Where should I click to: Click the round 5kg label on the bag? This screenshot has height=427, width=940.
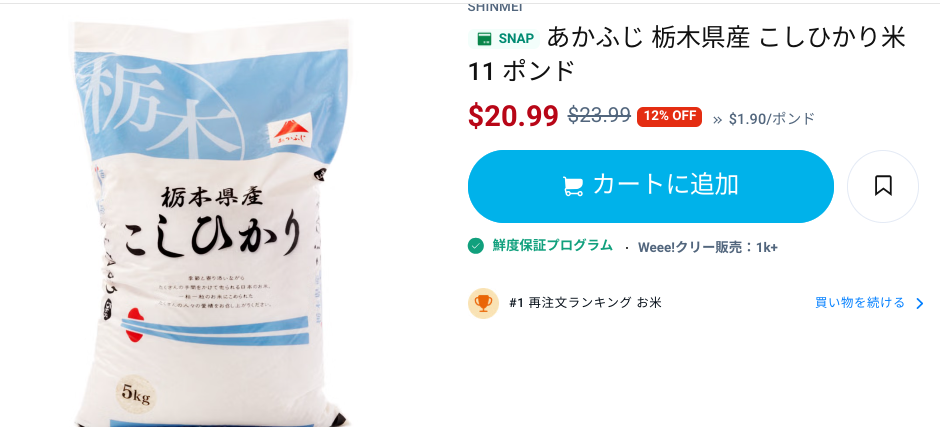pyautogui.click(x=138, y=393)
